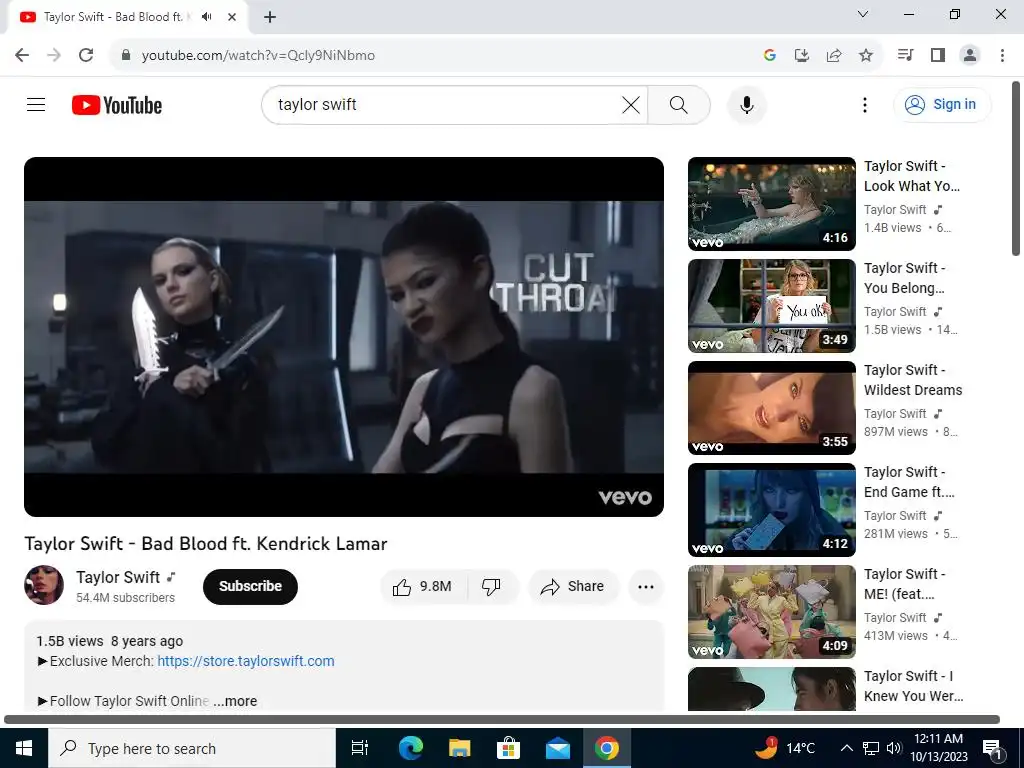Expand tab search chevron in title bar
This screenshot has height=768, width=1024.
863,14
